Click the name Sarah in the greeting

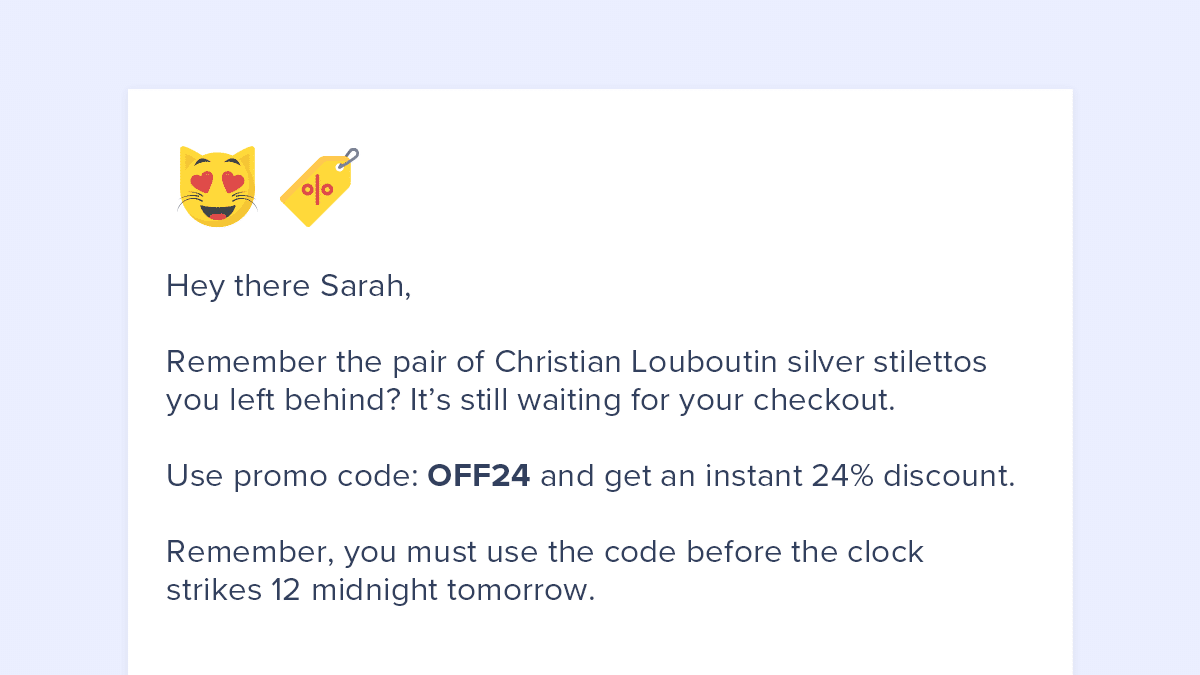(364, 286)
